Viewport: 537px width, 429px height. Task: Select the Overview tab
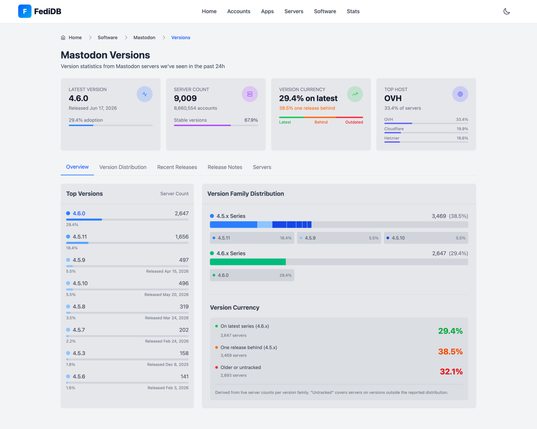(x=77, y=167)
